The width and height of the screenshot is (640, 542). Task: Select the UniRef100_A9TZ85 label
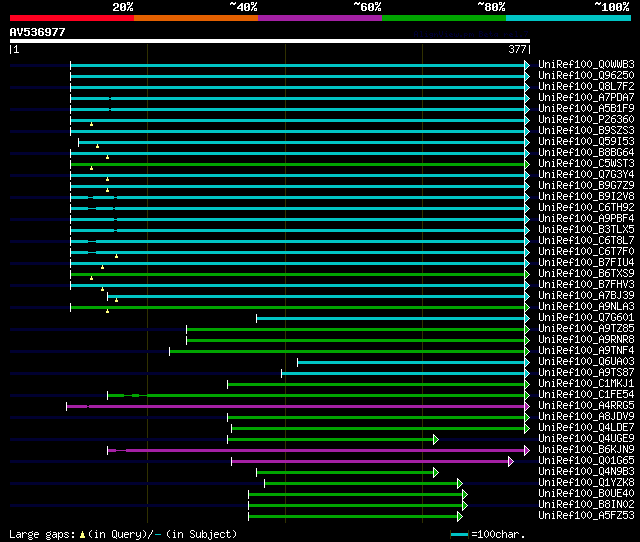point(586,329)
